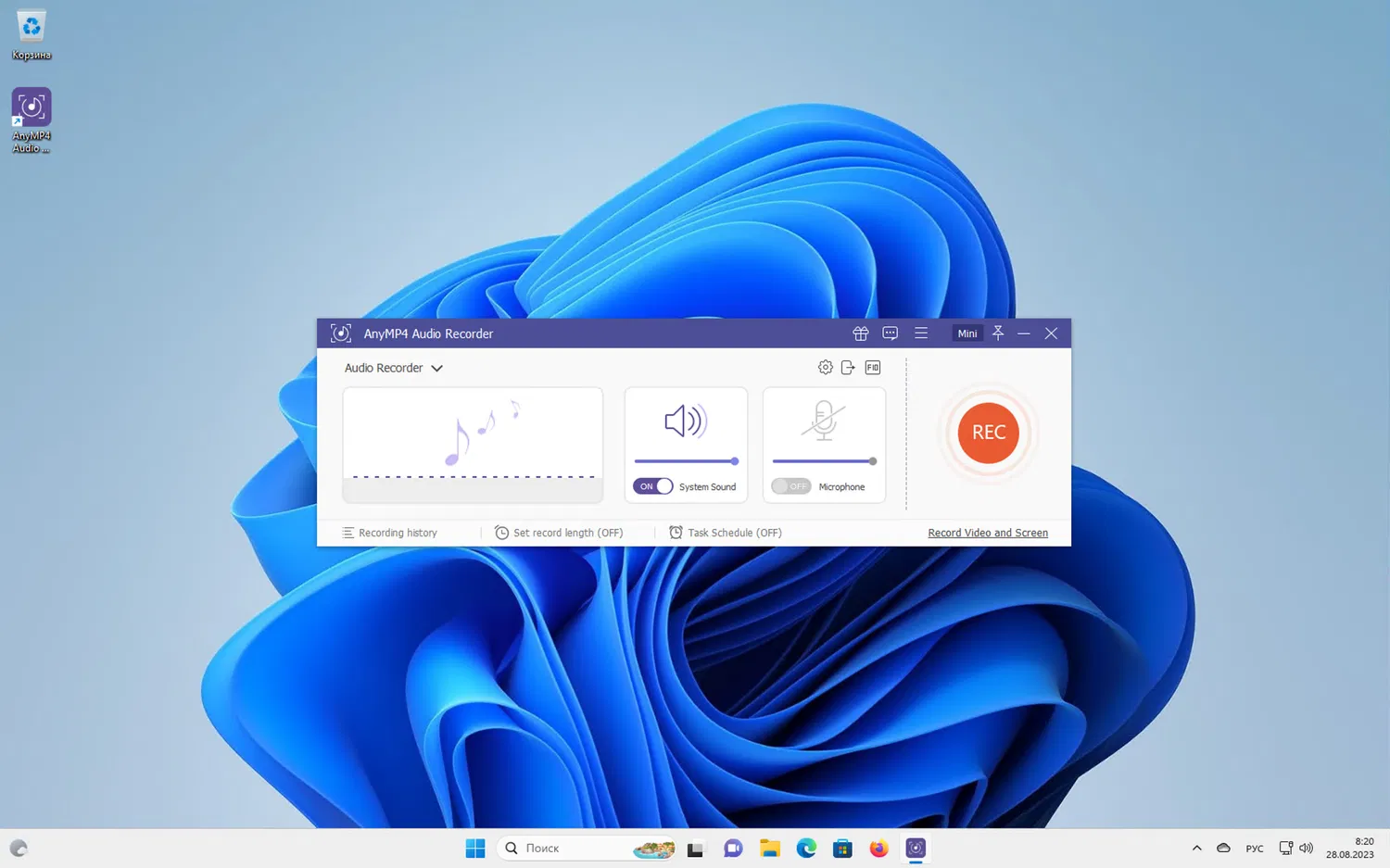Adjust the System Sound volume slider
Image resolution: width=1390 pixels, height=868 pixels.
(687, 461)
